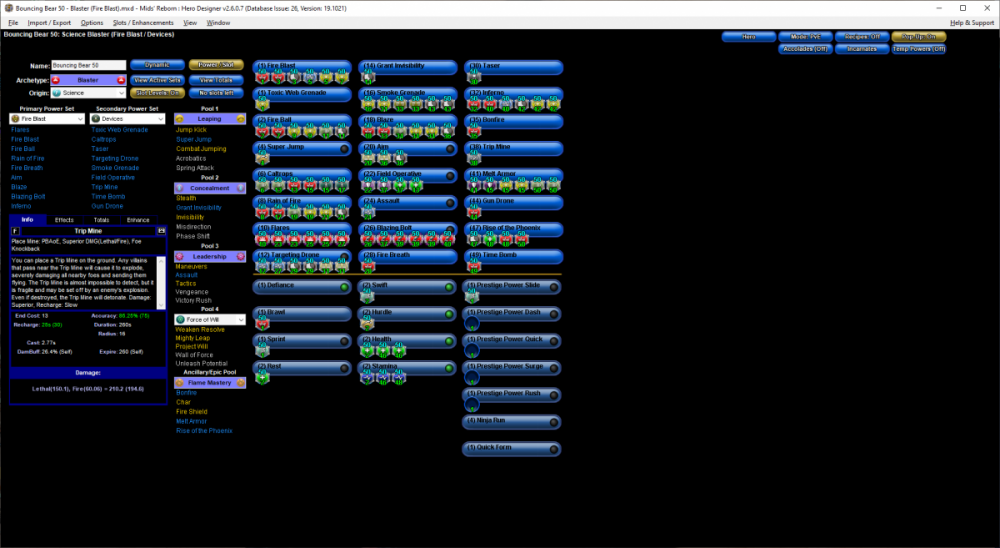
Task: Toggle the Aim power activation circle
Action: coord(451,148)
